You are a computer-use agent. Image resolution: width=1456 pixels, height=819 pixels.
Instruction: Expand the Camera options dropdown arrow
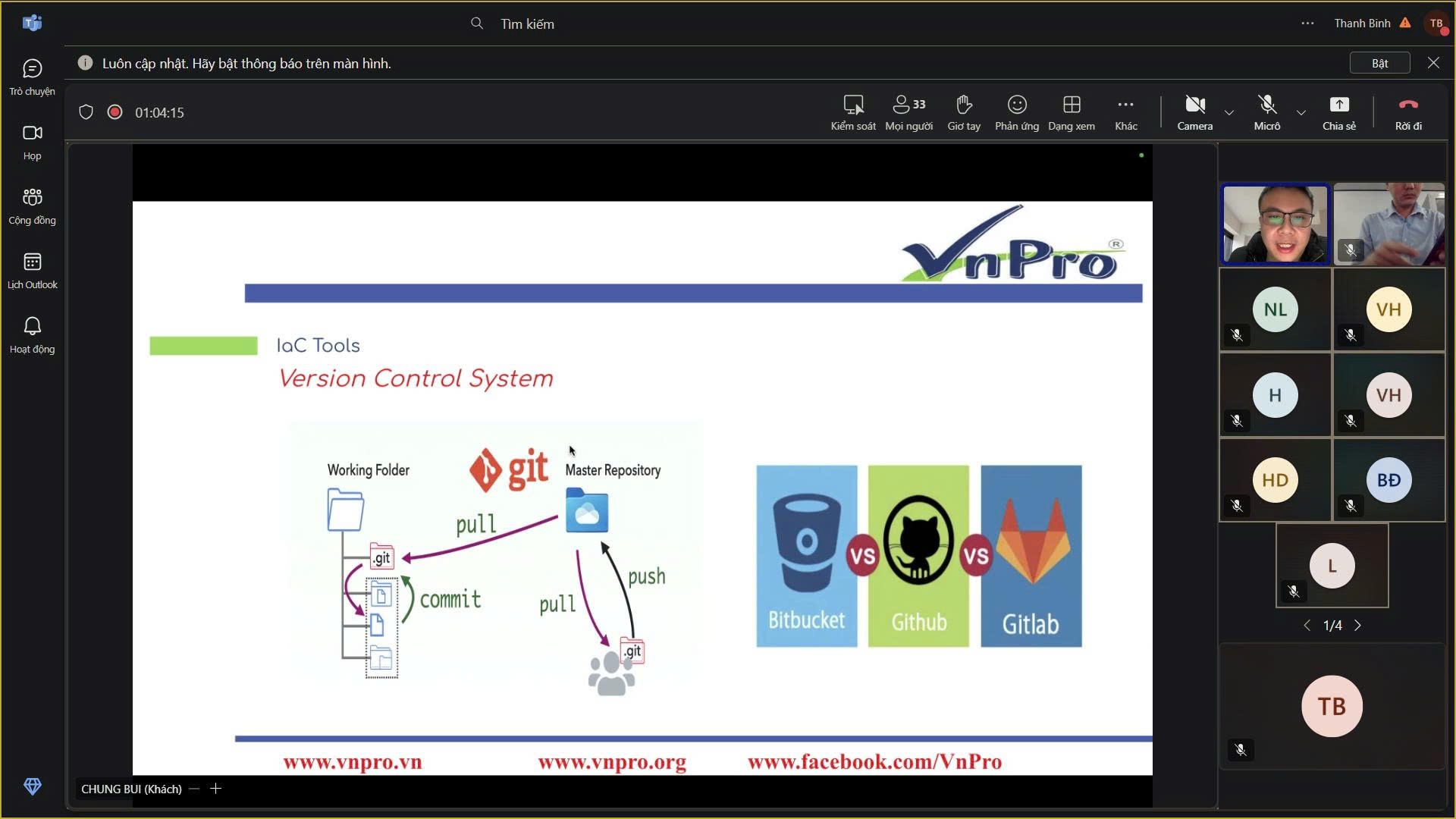1229,112
